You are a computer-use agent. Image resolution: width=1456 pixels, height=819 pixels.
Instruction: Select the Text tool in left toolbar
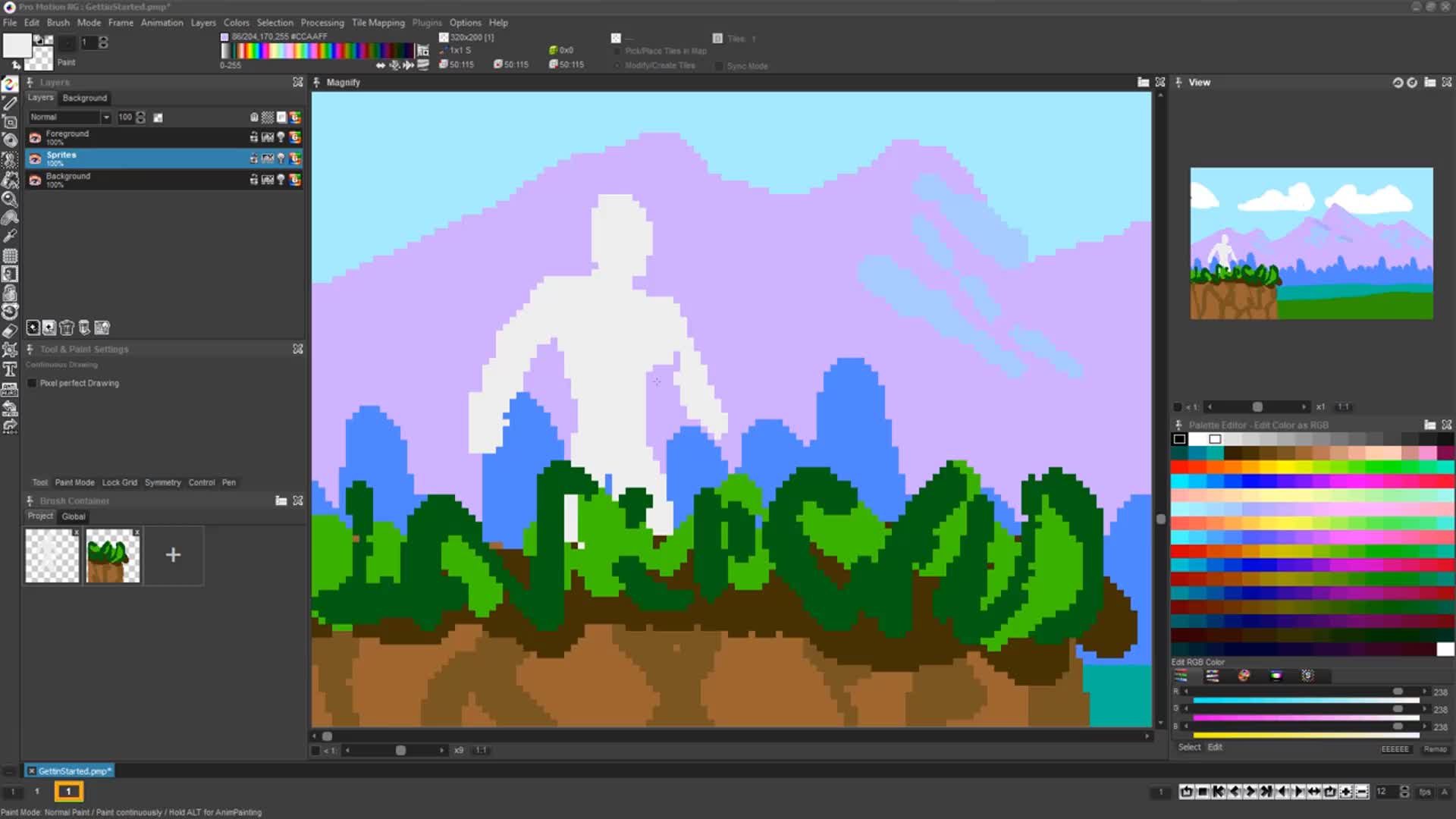10,369
